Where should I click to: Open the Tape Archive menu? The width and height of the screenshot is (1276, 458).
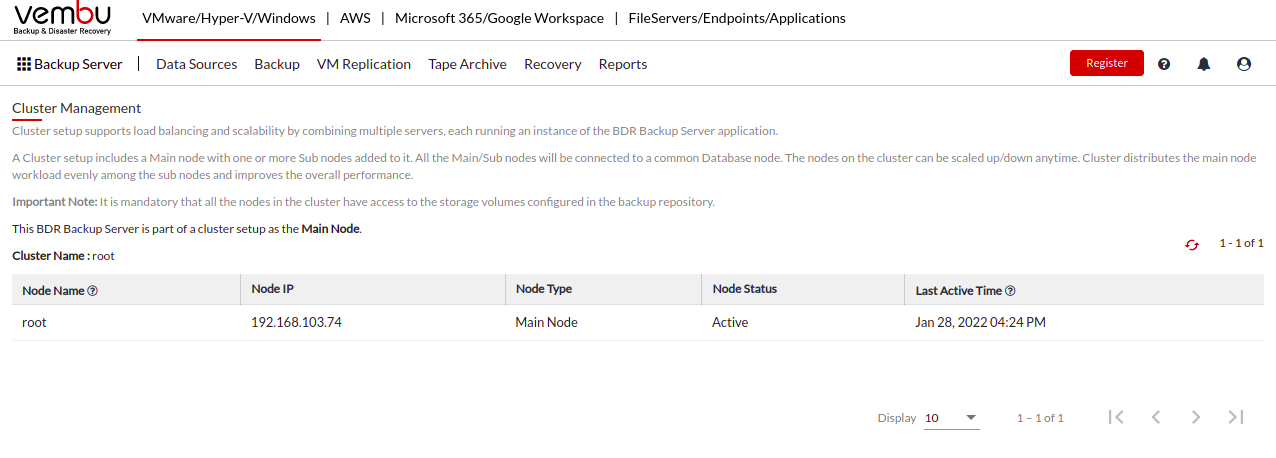(467, 64)
